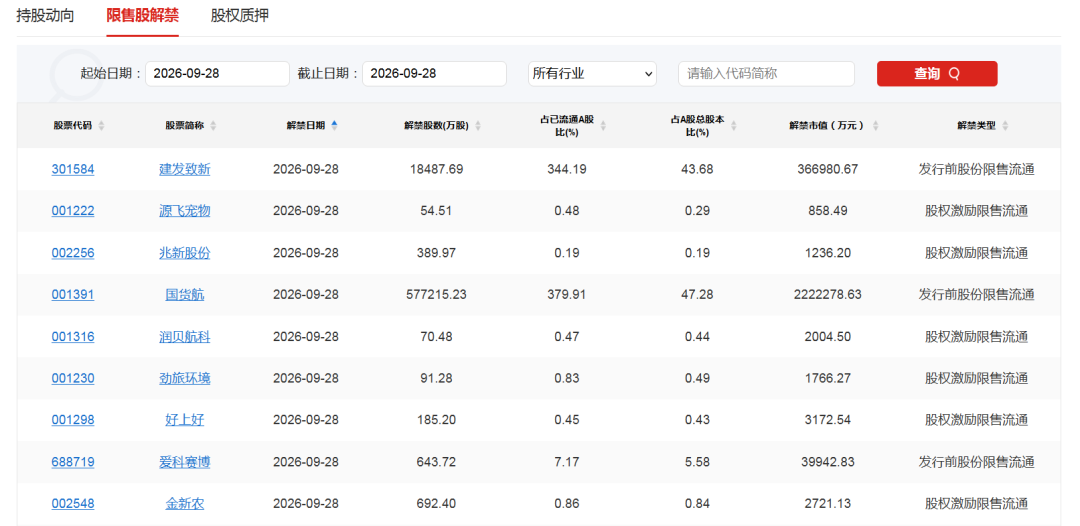The height and width of the screenshot is (526, 1080).
Task: Select unlock value 2222278.63
Action: click(827, 295)
